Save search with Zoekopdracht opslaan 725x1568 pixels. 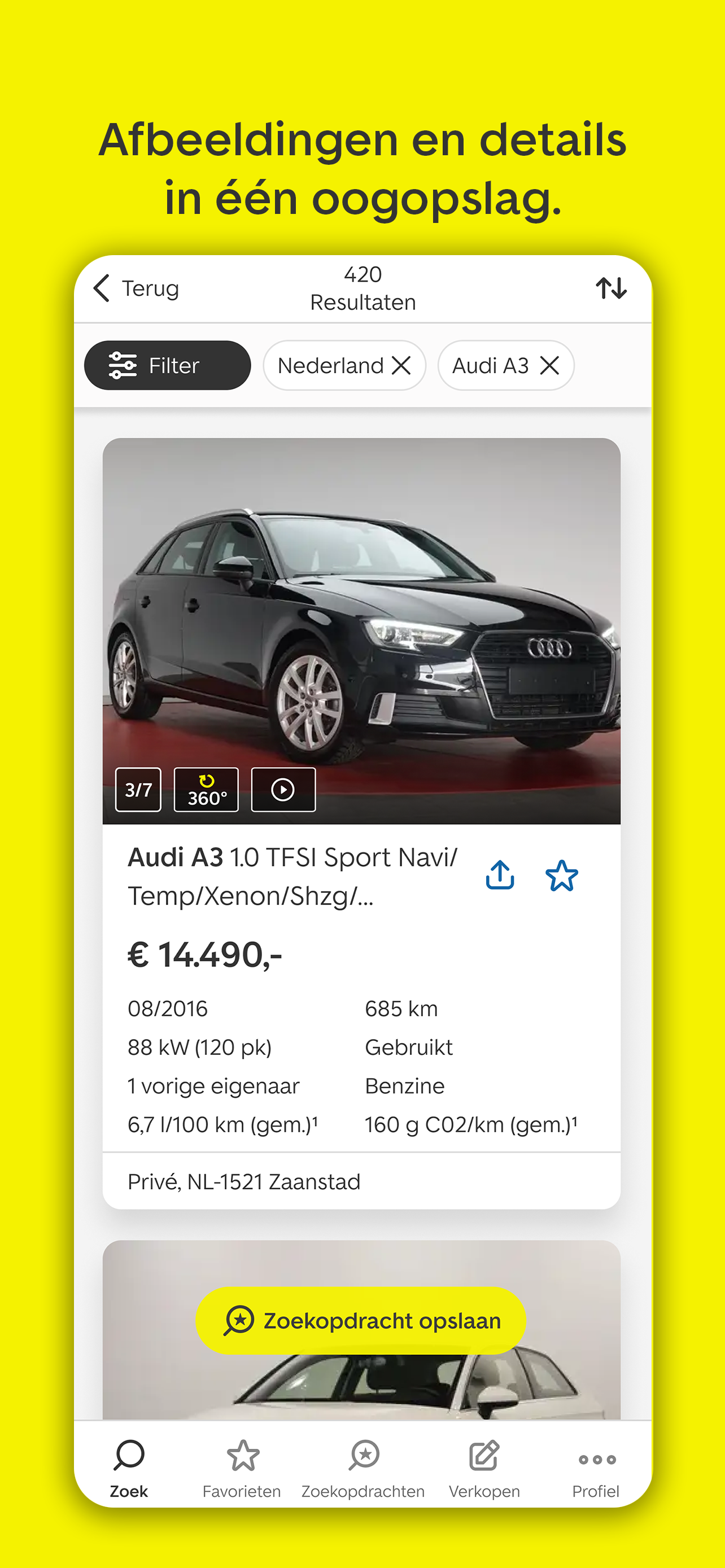[361, 1320]
